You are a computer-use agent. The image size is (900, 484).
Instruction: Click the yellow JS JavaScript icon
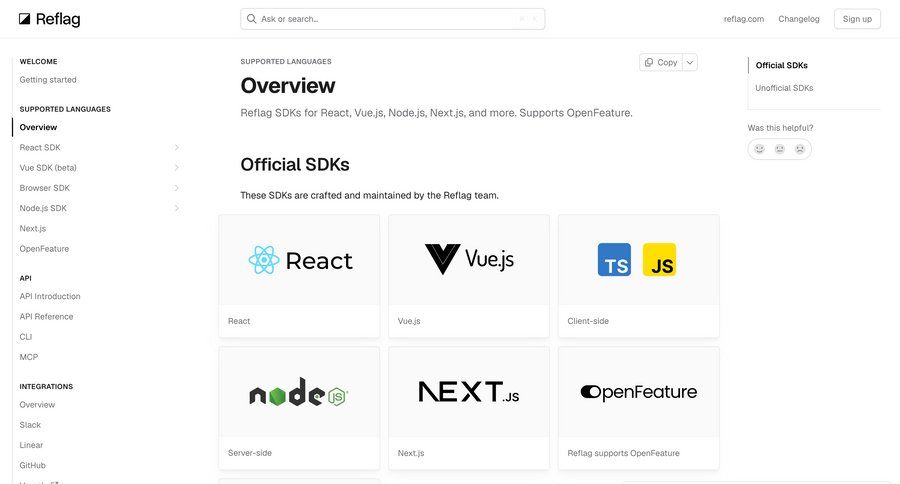coord(660,260)
